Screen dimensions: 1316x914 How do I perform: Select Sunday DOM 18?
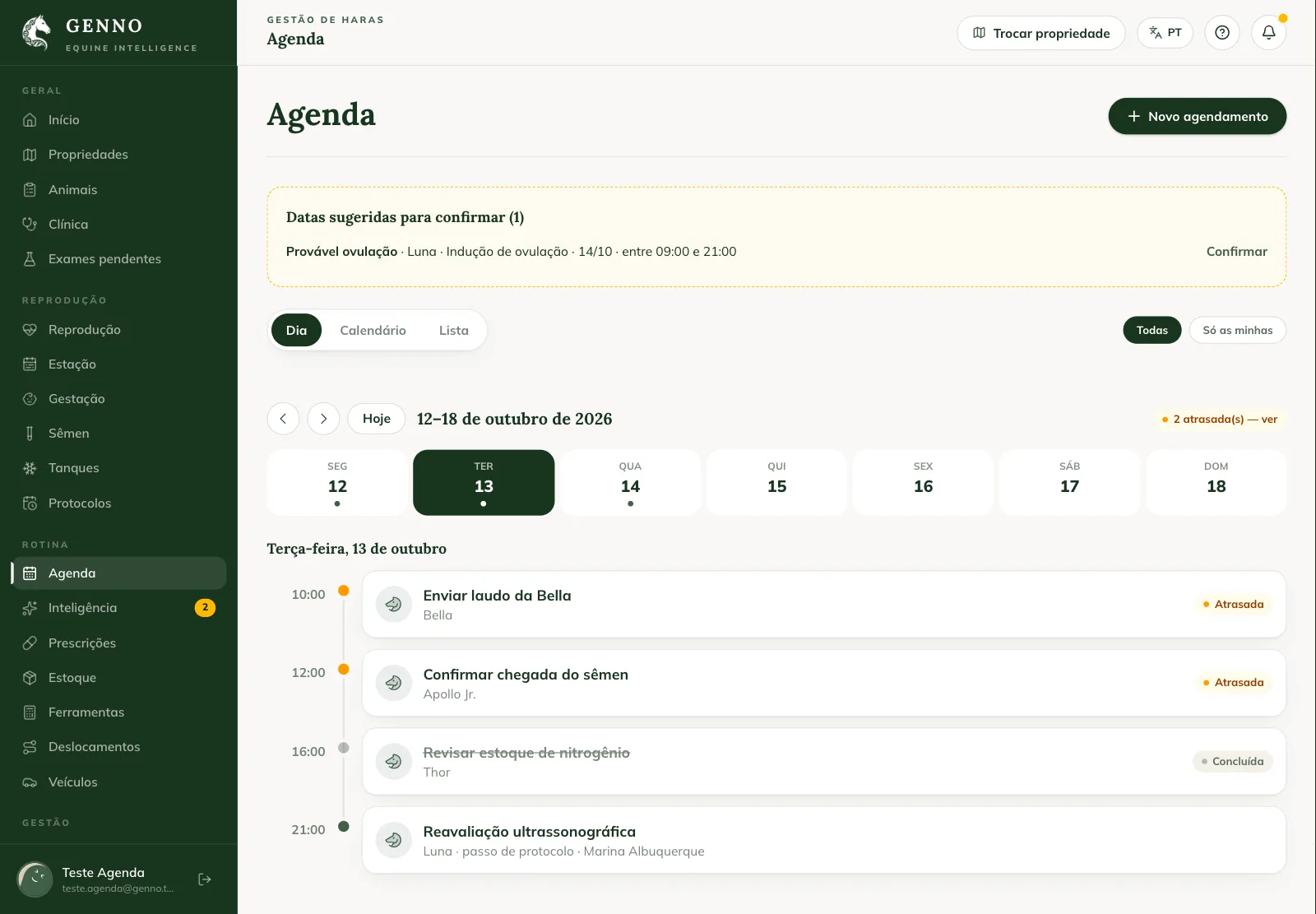(1216, 483)
